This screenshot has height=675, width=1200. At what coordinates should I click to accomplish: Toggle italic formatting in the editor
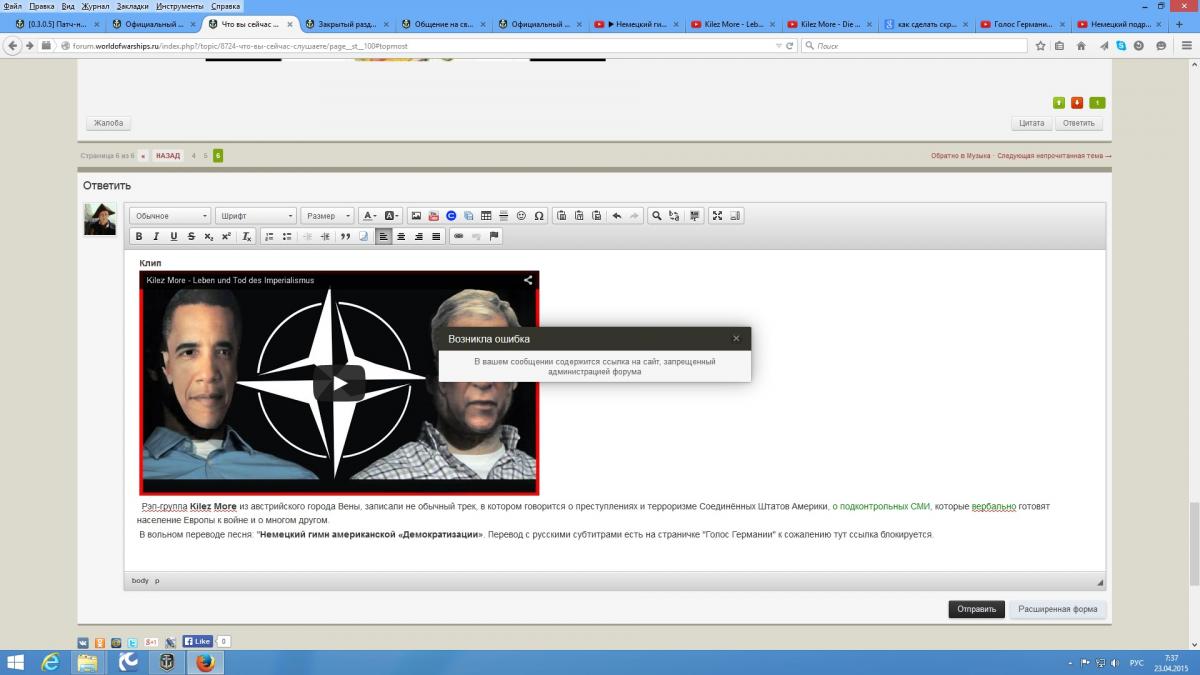pos(156,236)
